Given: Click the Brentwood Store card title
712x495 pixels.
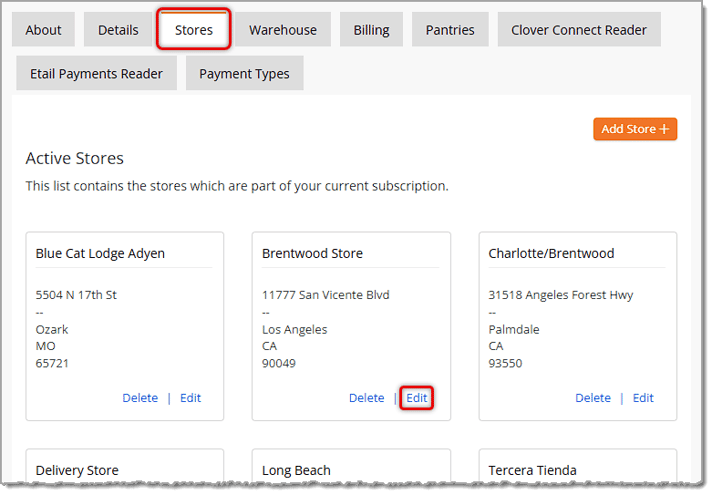Looking at the screenshot, I should [x=312, y=253].
